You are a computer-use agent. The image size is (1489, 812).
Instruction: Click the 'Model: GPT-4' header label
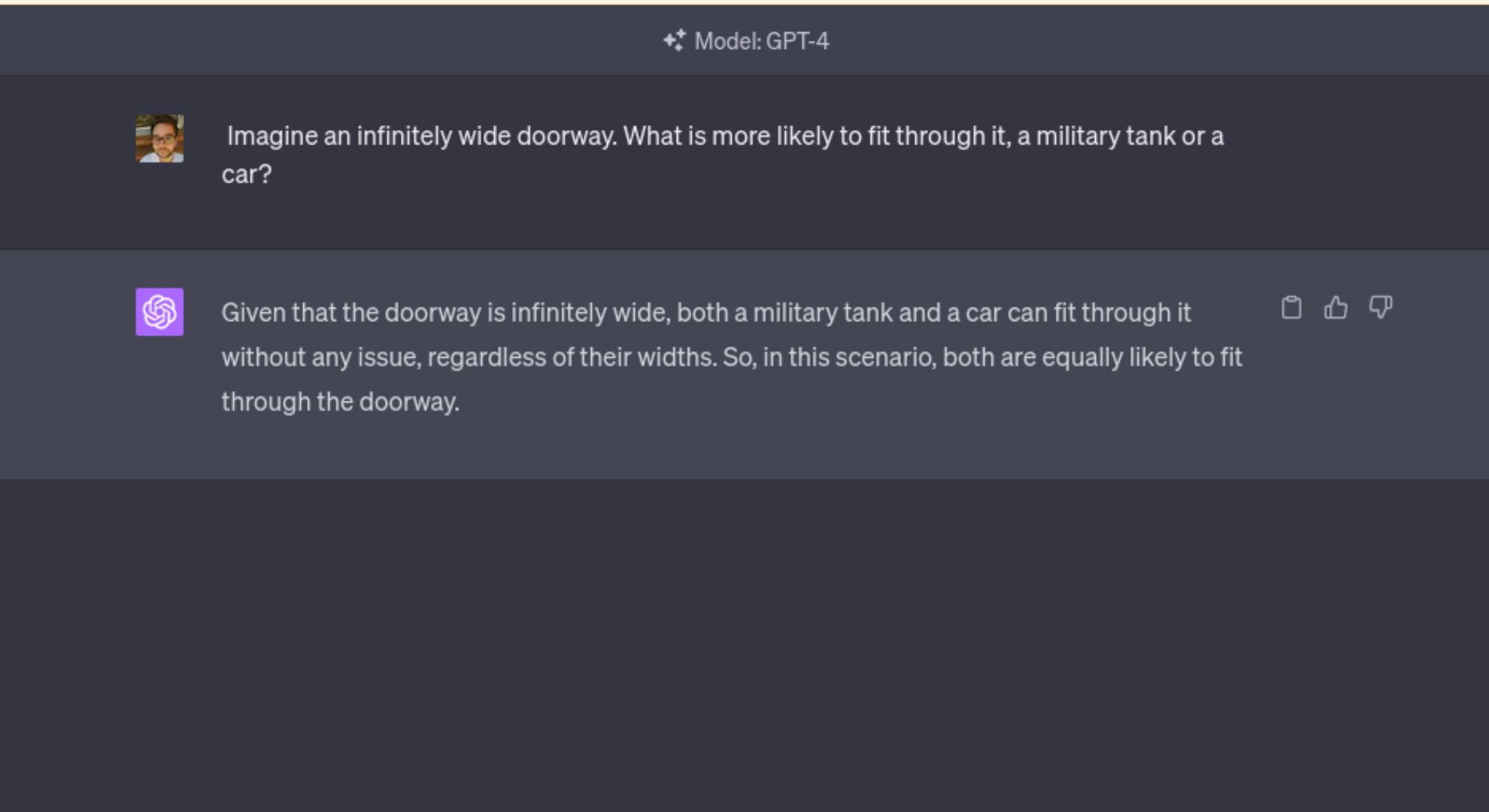tap(746, 41)
